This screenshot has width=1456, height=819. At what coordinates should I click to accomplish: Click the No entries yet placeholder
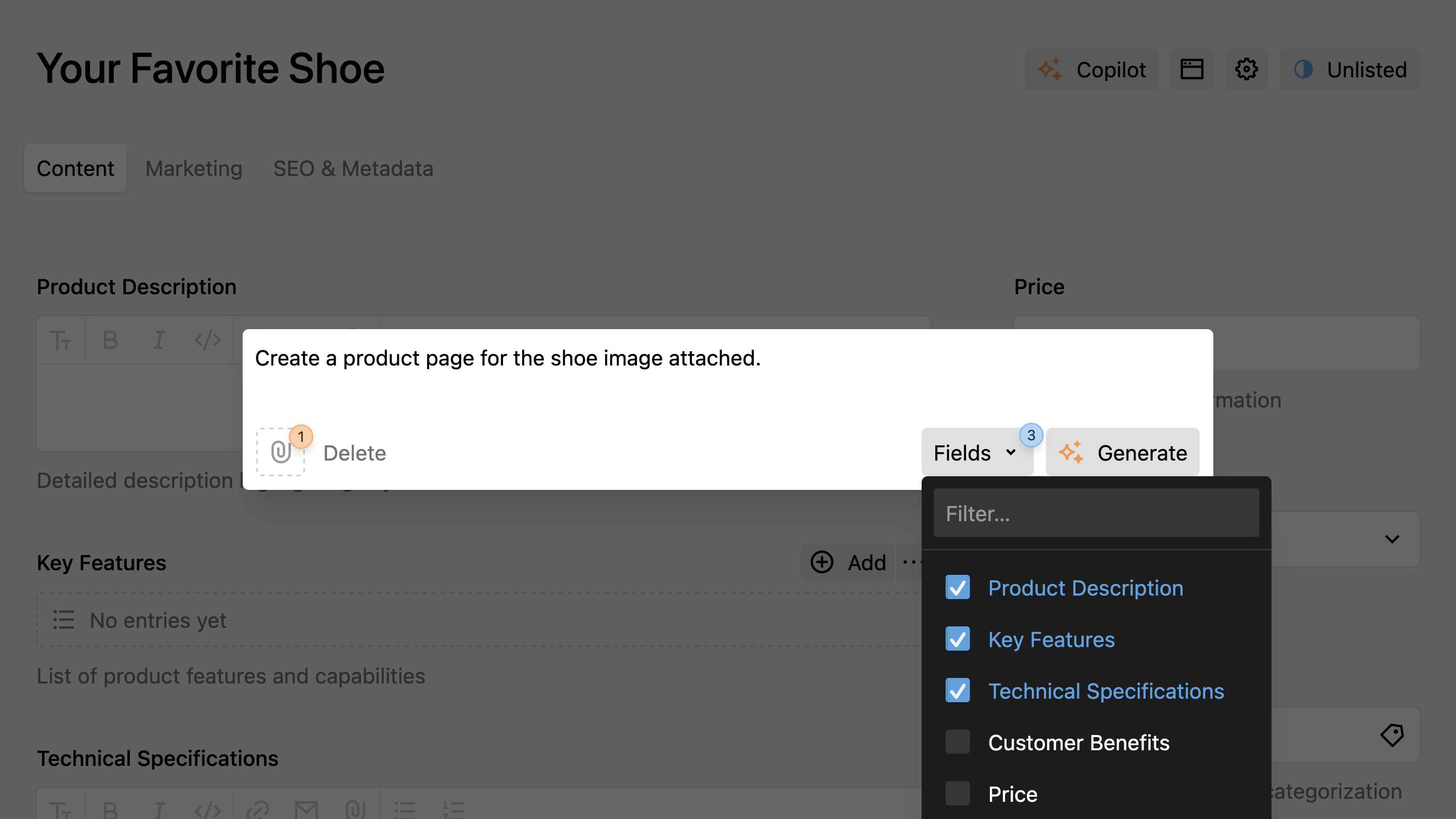coord(479,620)
